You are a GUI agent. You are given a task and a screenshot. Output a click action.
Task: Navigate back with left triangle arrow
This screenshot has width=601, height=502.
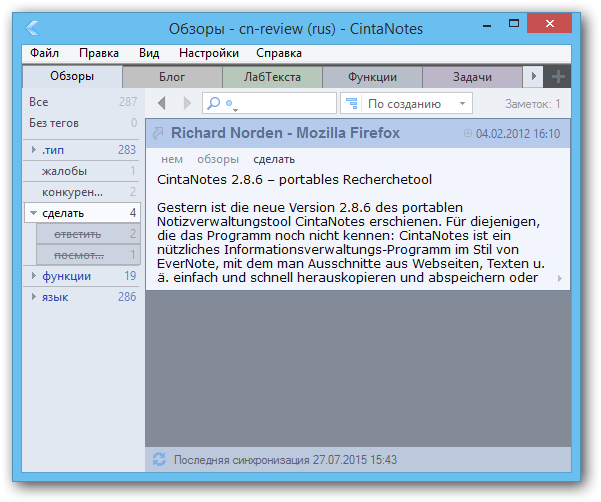[162, 103]
